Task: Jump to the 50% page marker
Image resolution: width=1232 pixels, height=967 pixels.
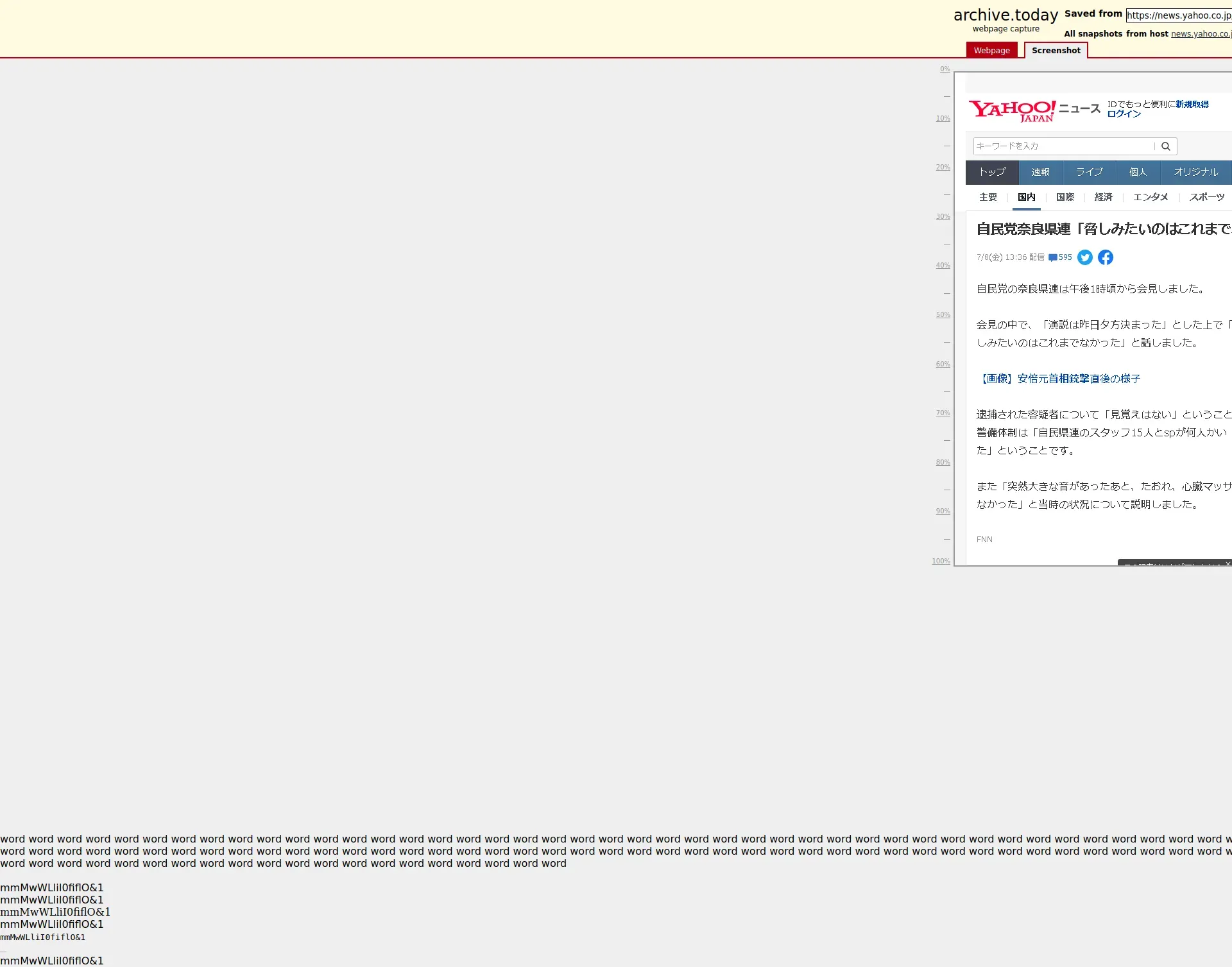Action: pos(943,315)
